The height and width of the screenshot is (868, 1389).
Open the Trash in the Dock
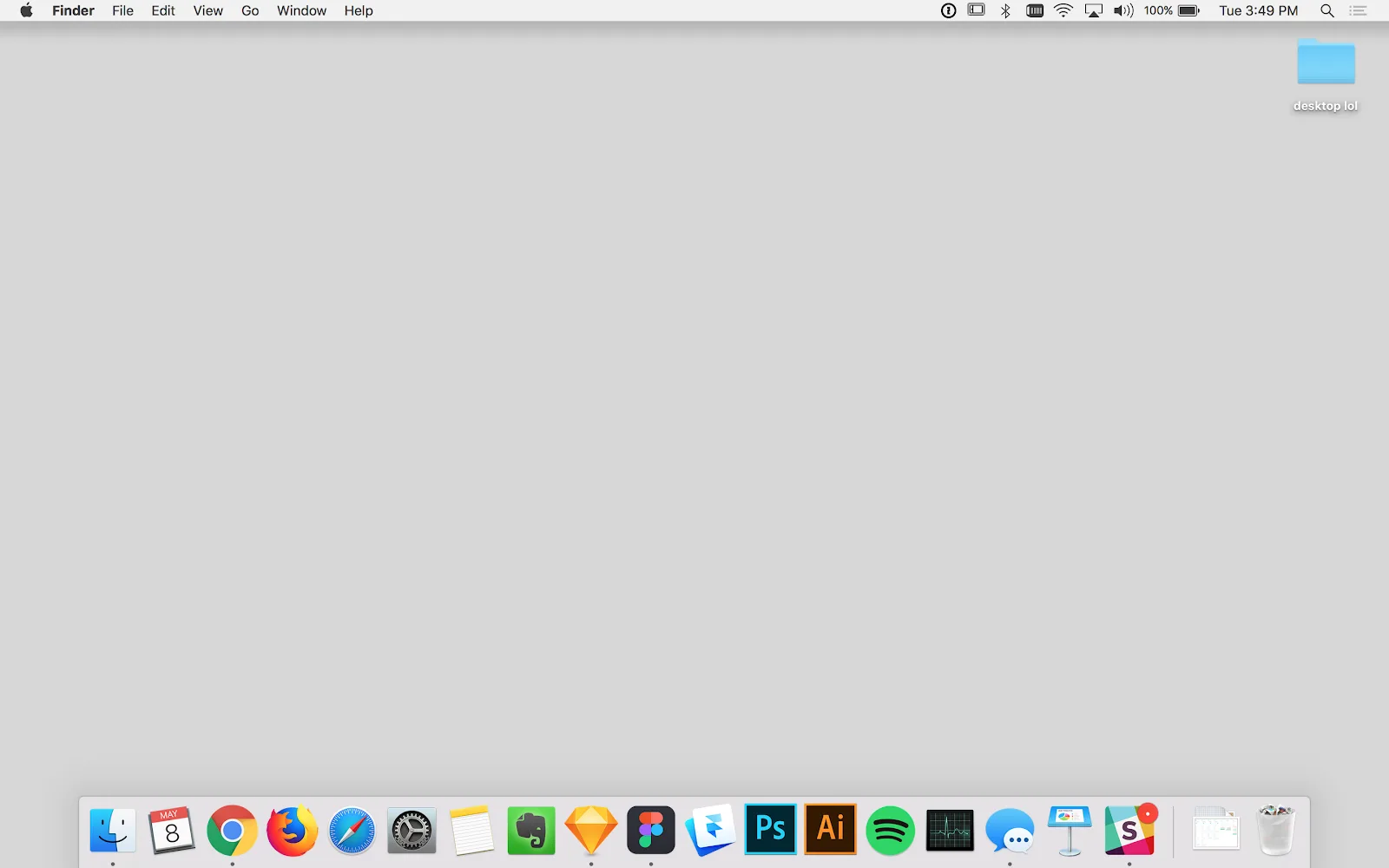1275,831
